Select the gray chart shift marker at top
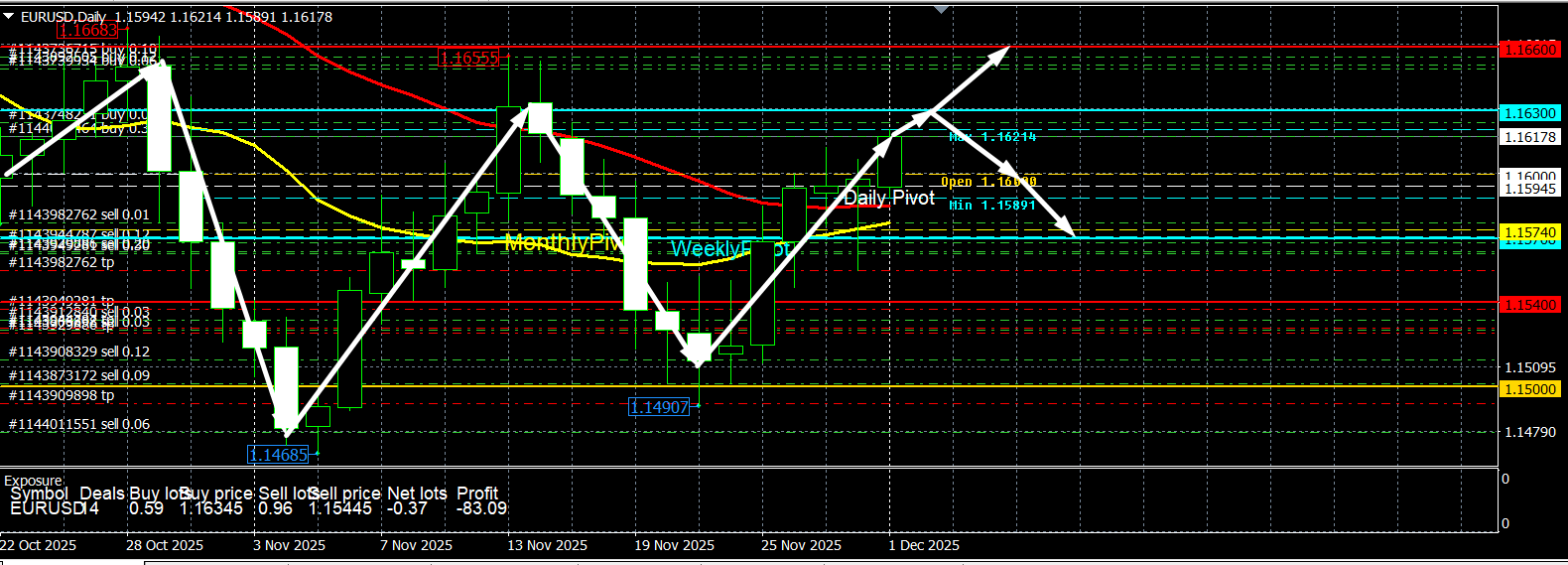The image size is (1568, 565). click(x=942, y=9)
